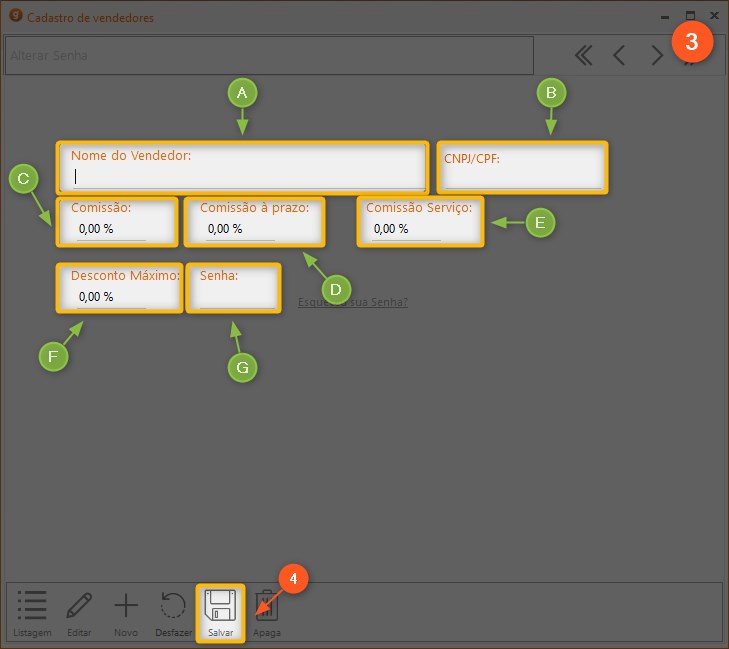Image resolution: width=729 pixels, height=649 pixels.
Task: Go to next record arrow
Action: point(656,56)
